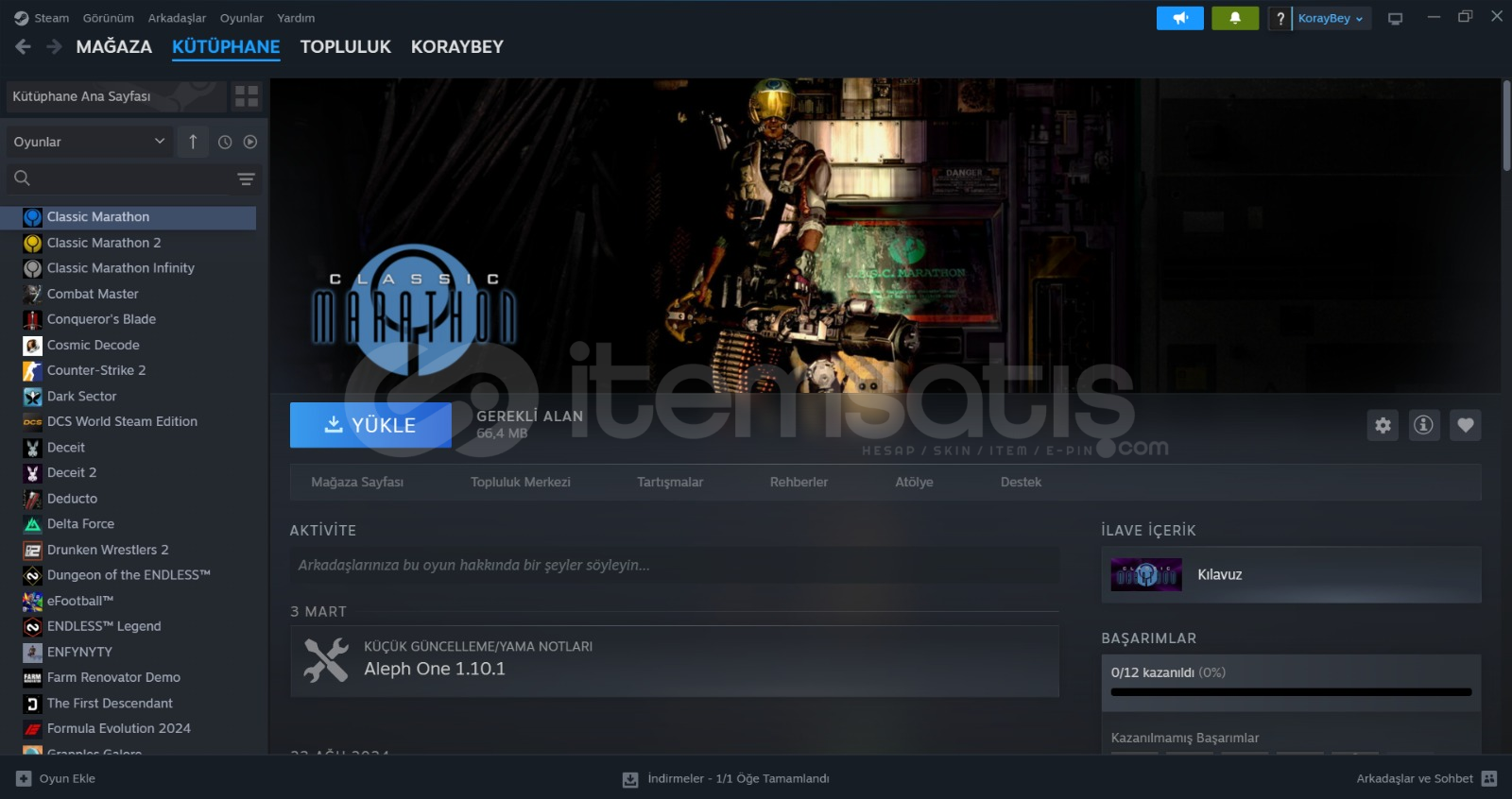Click the forward navigation arrow

coord(55,46)
